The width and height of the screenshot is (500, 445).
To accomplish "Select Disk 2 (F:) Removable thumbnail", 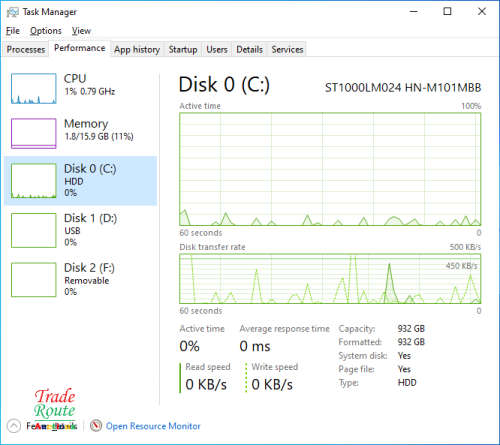I will [34, 280].
